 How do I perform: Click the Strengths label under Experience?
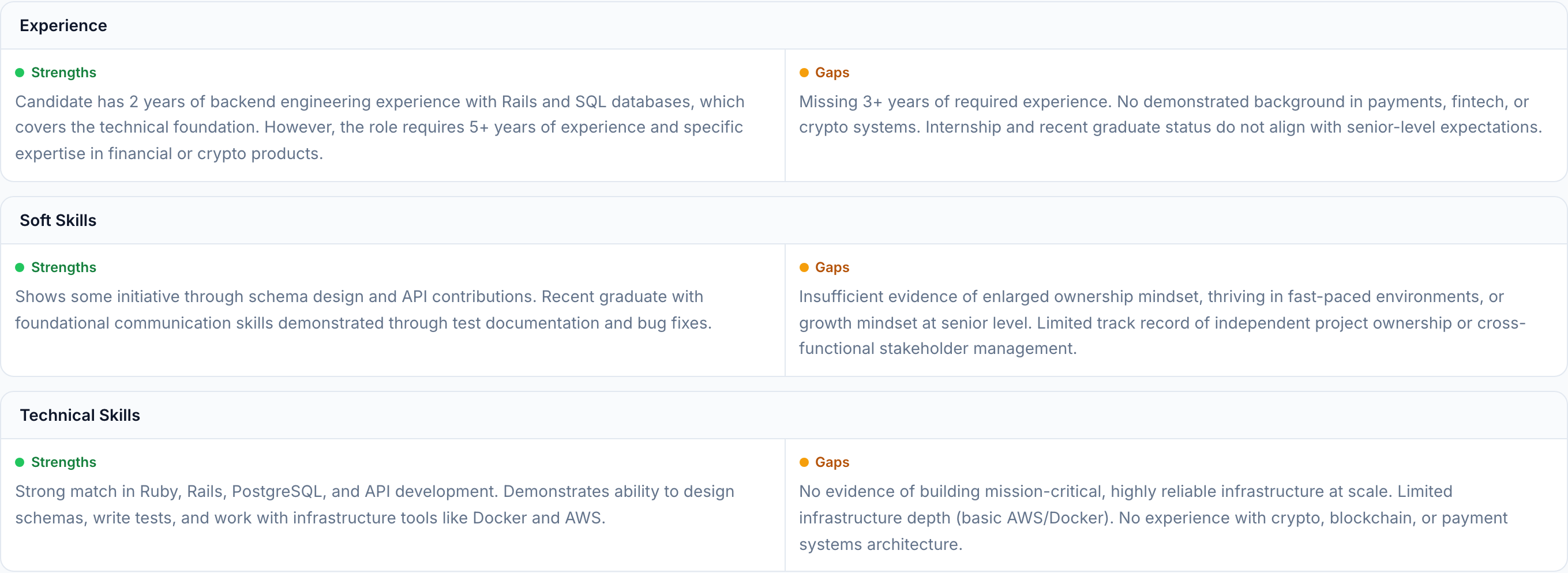tap(63, 73)
